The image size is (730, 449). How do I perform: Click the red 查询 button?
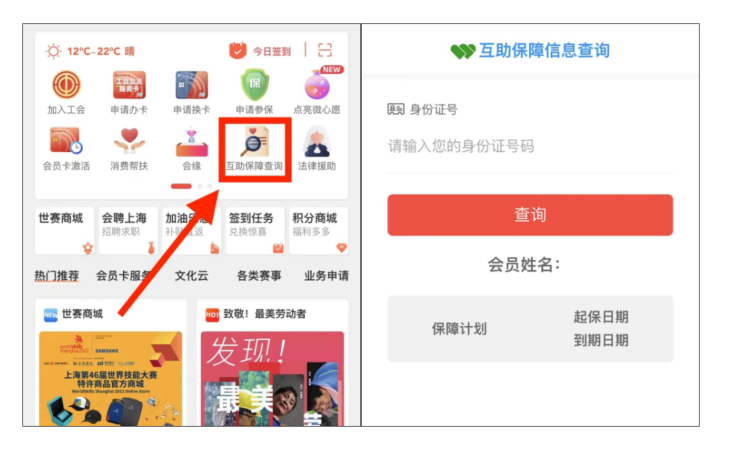tap(530, 215)
